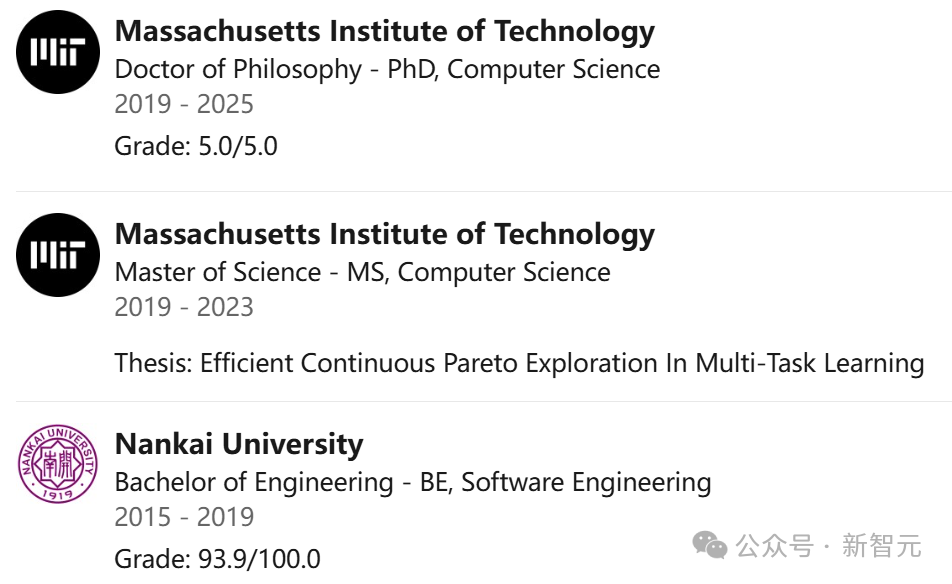
Task: Click the 1919 year on the Nankai seal
Action: [x=58, y=494]
